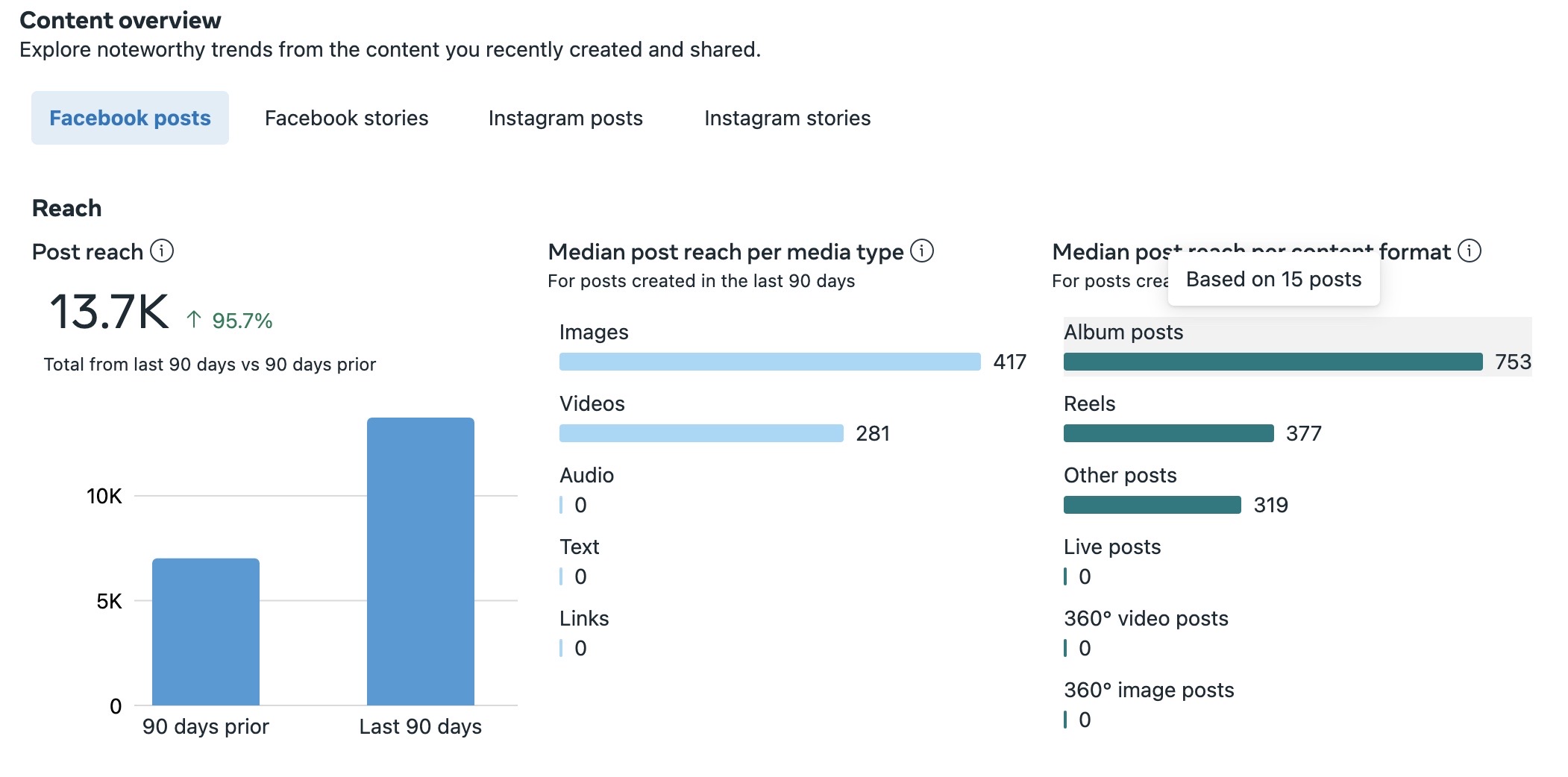Image resolution: width=1568 pixels, height=777 pixels.
Task: Click the 13.7K post reach total
Action: point(109,312)
